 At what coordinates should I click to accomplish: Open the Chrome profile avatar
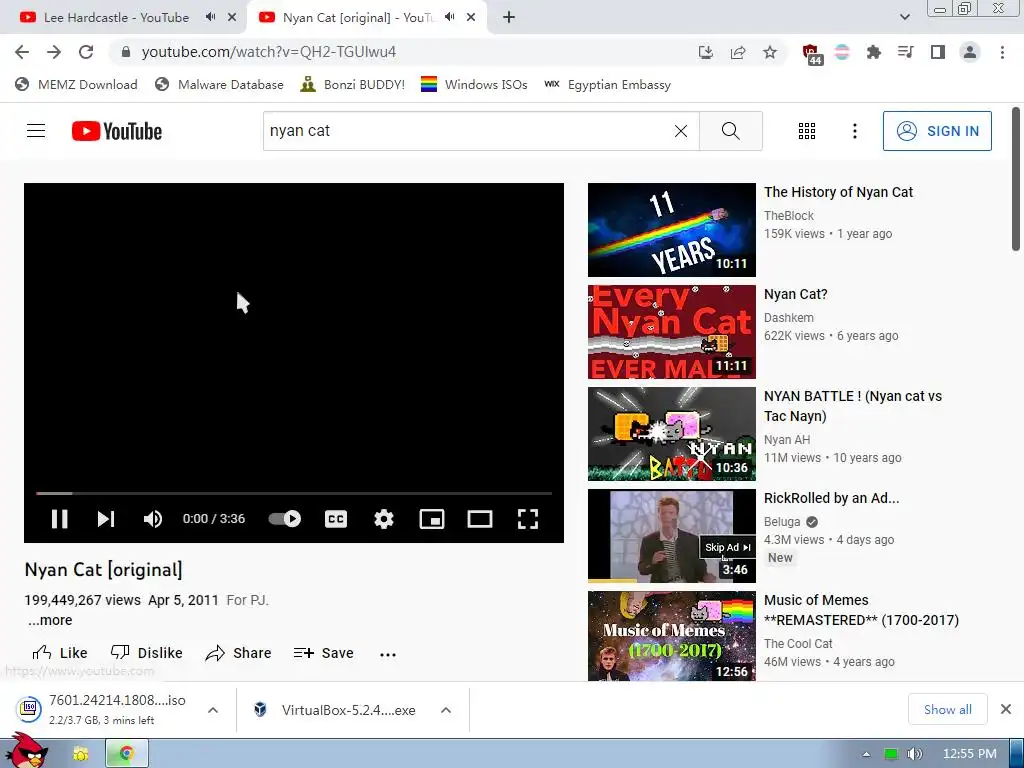(x=970, y=52)
